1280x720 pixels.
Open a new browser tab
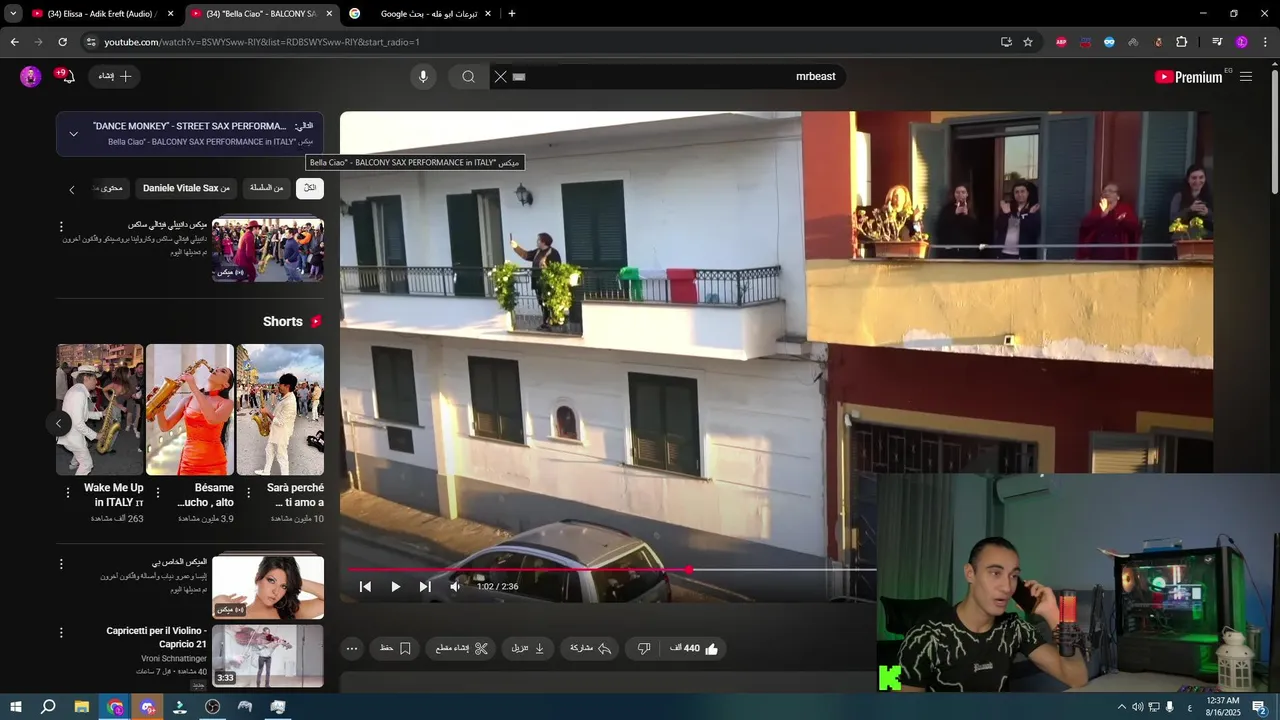tap(512, 14)
